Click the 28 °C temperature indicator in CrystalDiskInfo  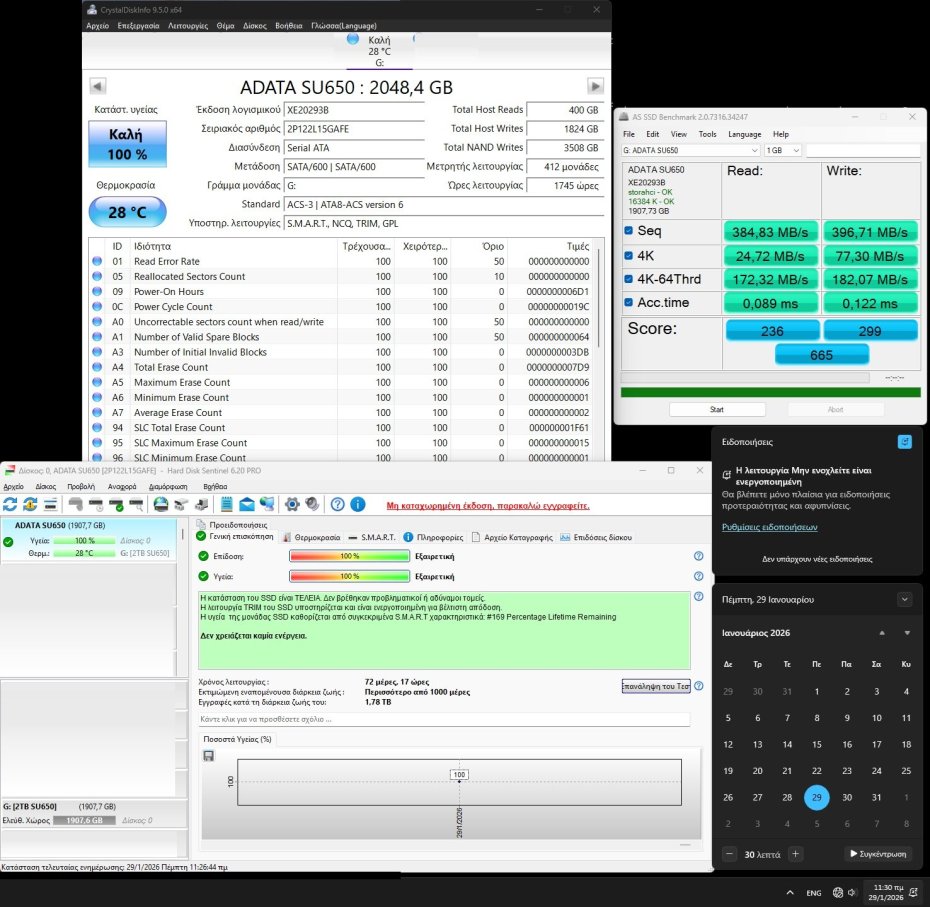coord(127,212)
